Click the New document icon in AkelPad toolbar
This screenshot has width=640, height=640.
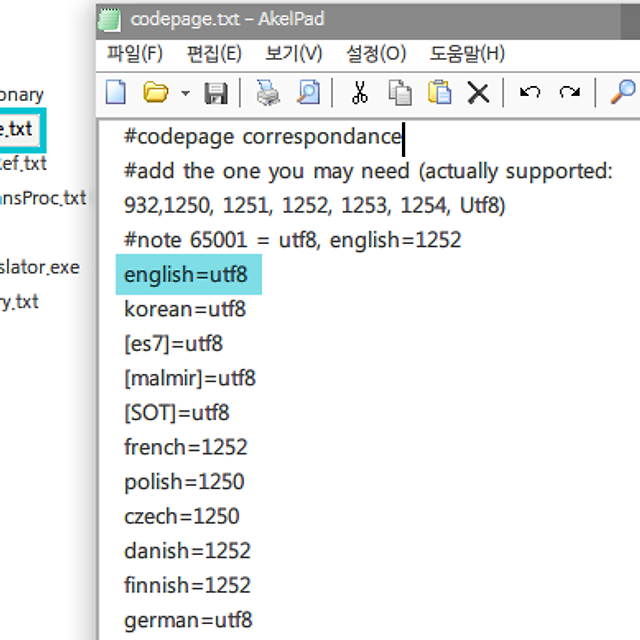tap(116, 92)
